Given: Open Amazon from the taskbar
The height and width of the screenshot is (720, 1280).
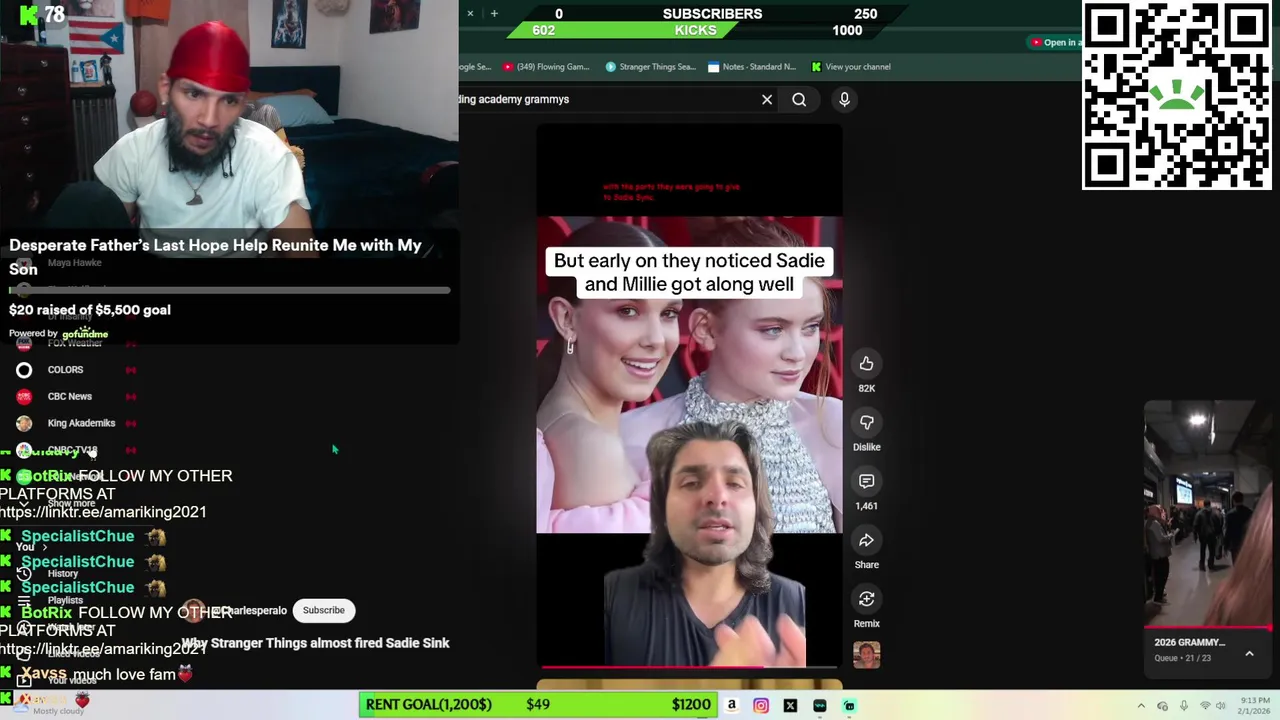Looking at the screenshot, I should pos(731,705).
